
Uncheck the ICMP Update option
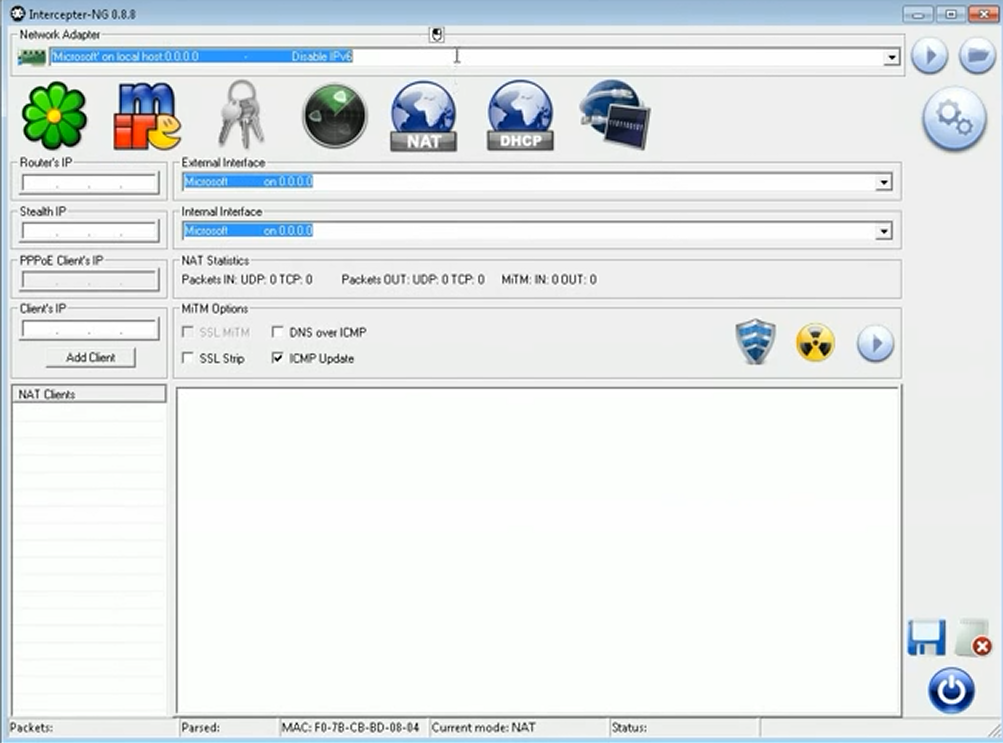277,358
